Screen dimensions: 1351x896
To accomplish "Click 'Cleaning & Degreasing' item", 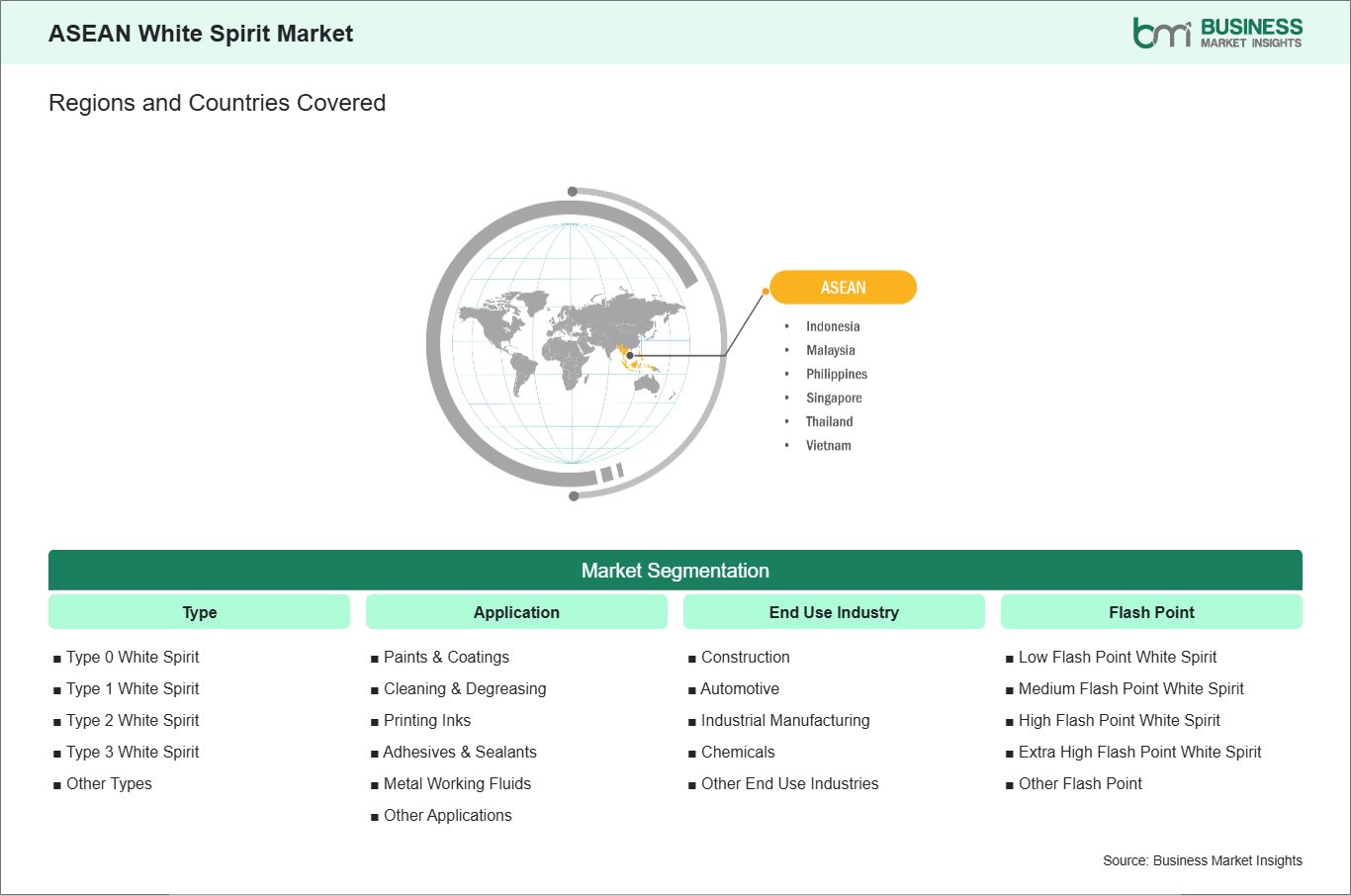I will click(465, 688).
